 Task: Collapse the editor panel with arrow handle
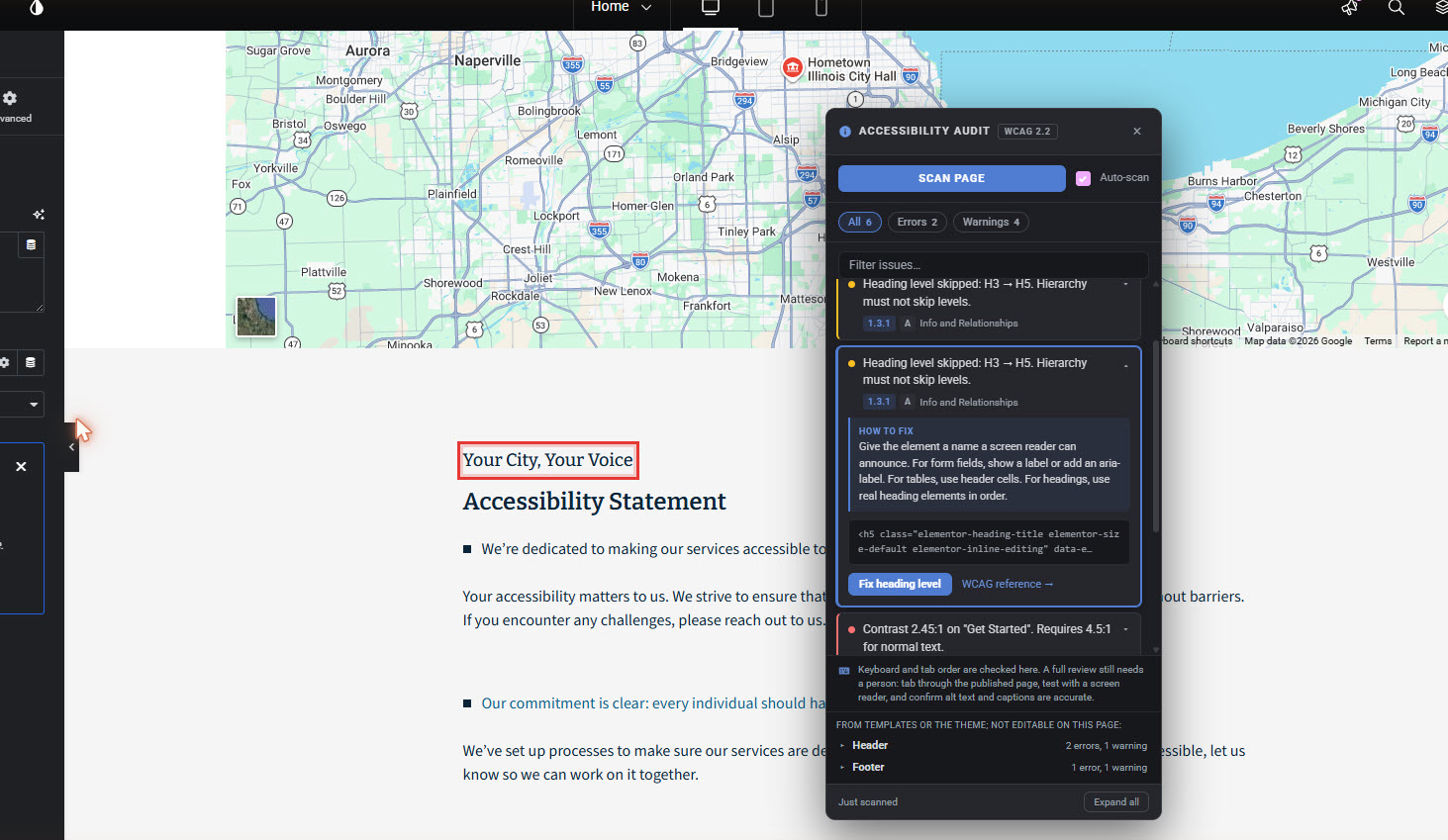71,447
